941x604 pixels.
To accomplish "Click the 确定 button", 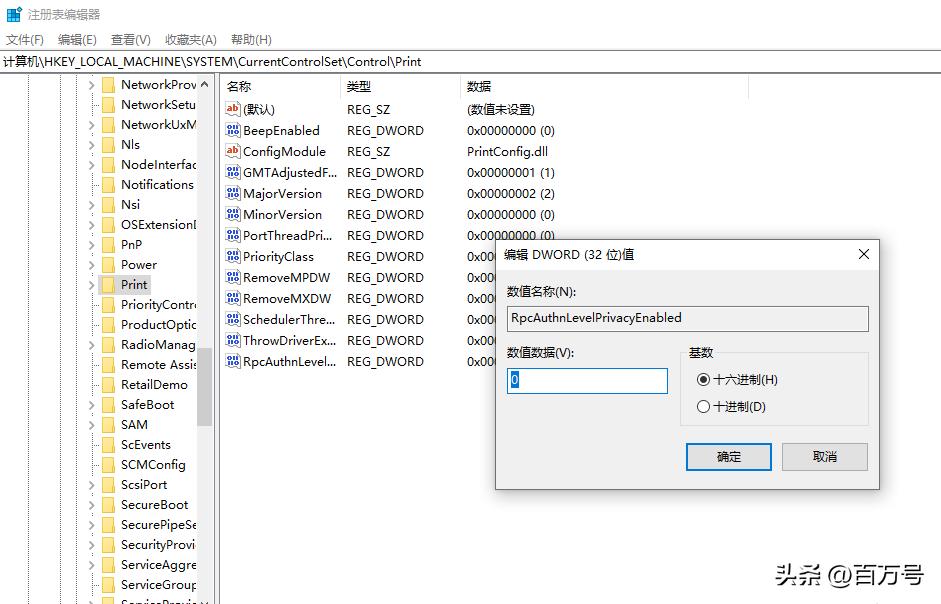I will point(728,456).
